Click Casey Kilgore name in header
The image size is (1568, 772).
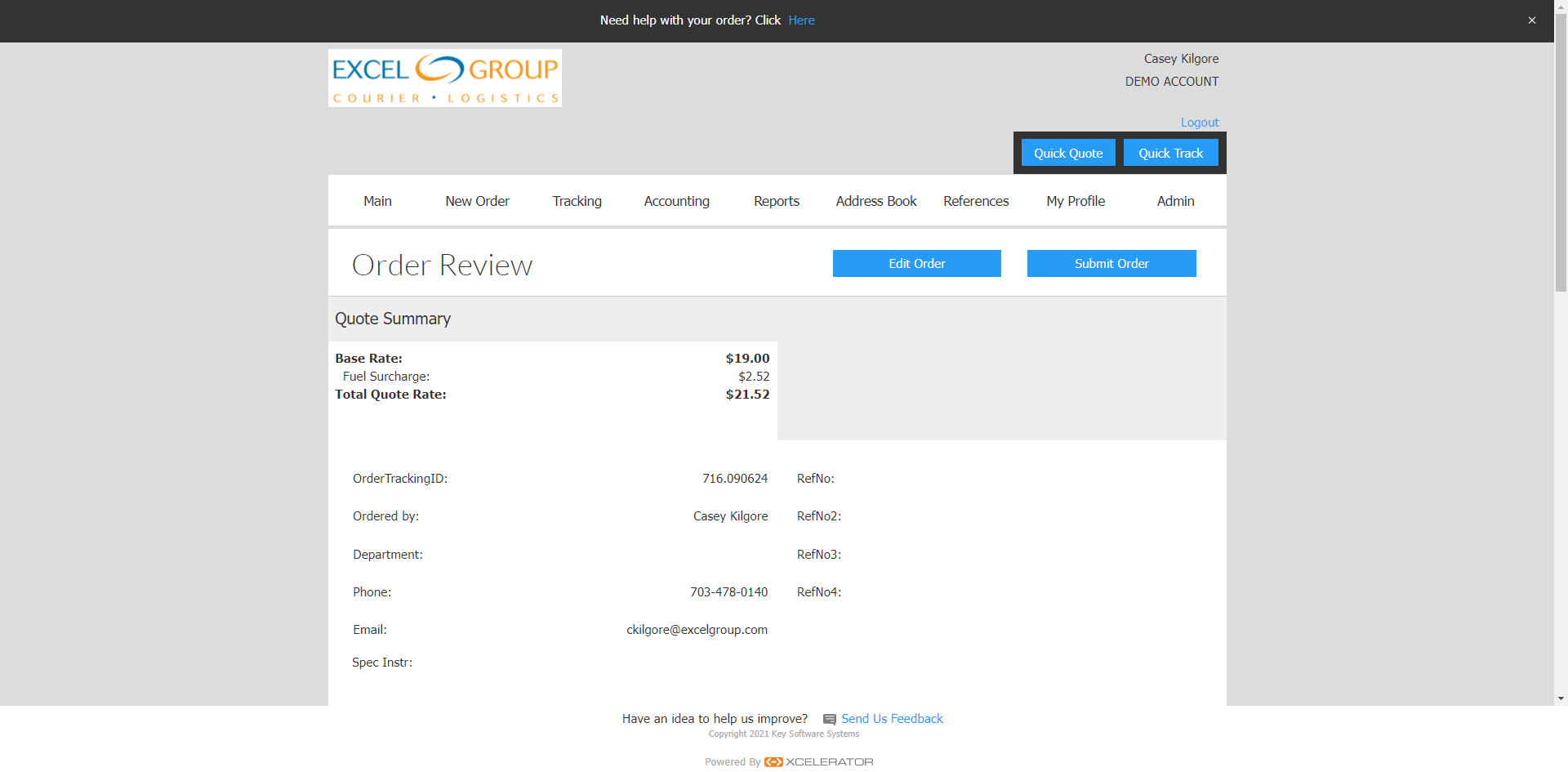pos(1181,59)
